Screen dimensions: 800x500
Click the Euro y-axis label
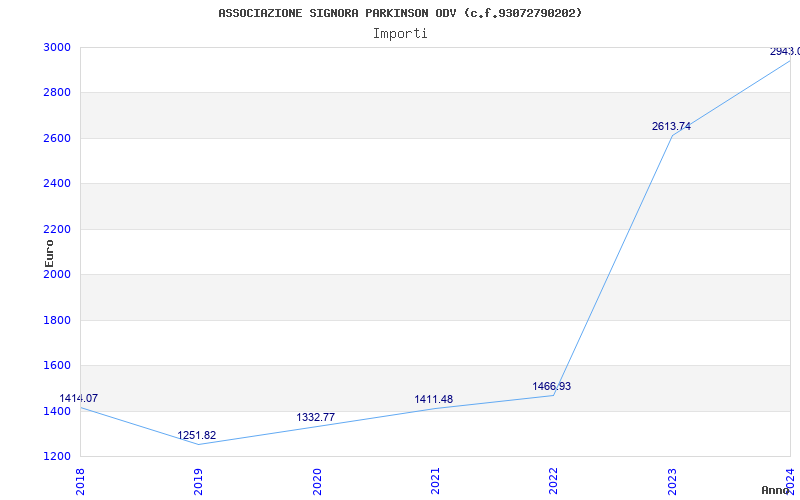[x=49, y=252]
